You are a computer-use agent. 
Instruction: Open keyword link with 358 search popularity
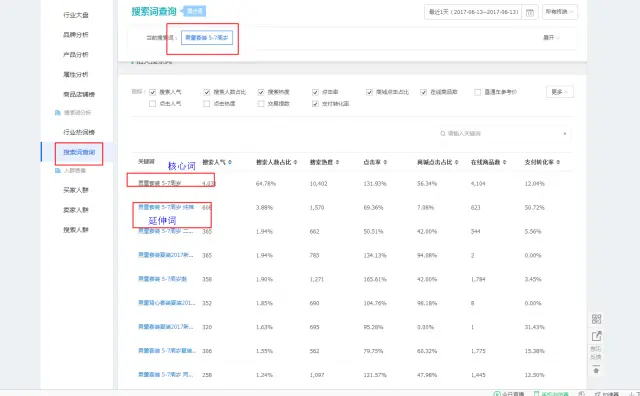pyautogui.click(x=162, y=279)
